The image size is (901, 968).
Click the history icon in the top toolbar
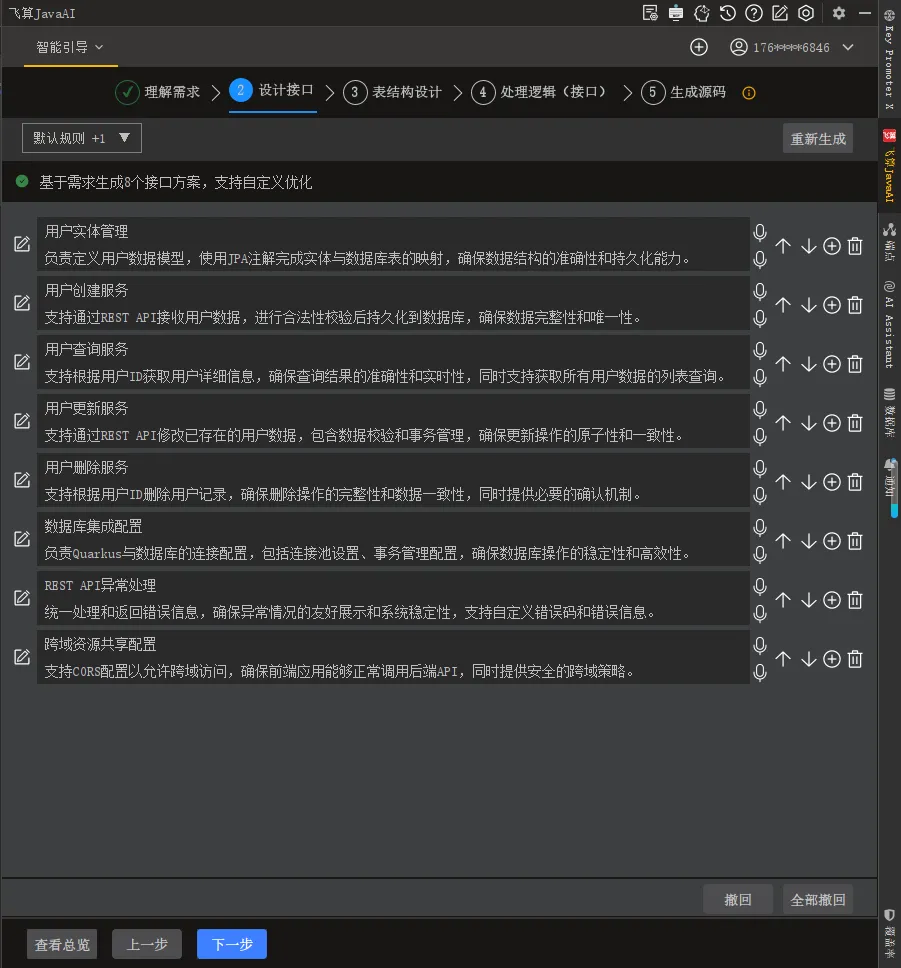(x=728, y=13)
